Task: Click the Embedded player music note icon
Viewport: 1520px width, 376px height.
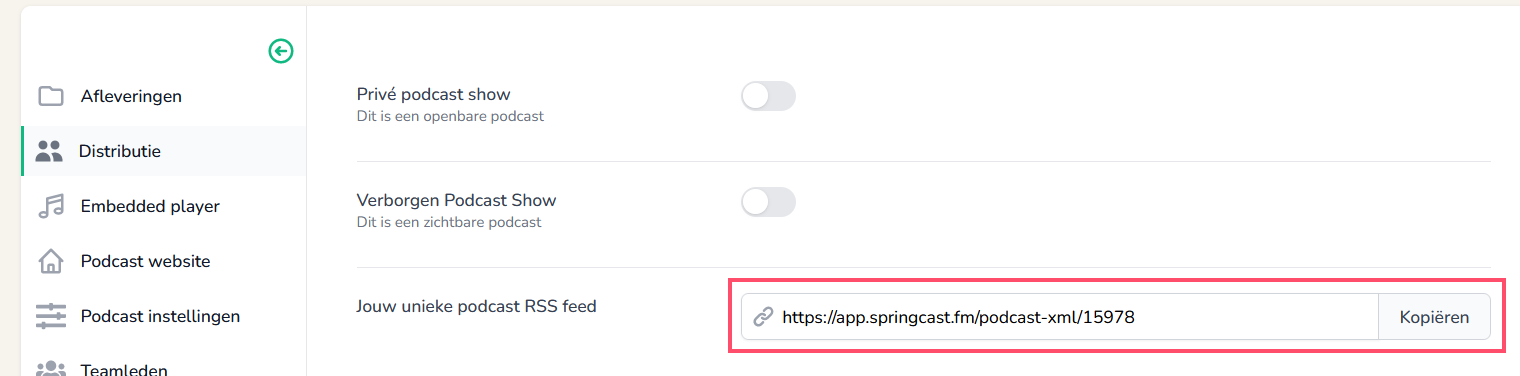Action: 50,206
